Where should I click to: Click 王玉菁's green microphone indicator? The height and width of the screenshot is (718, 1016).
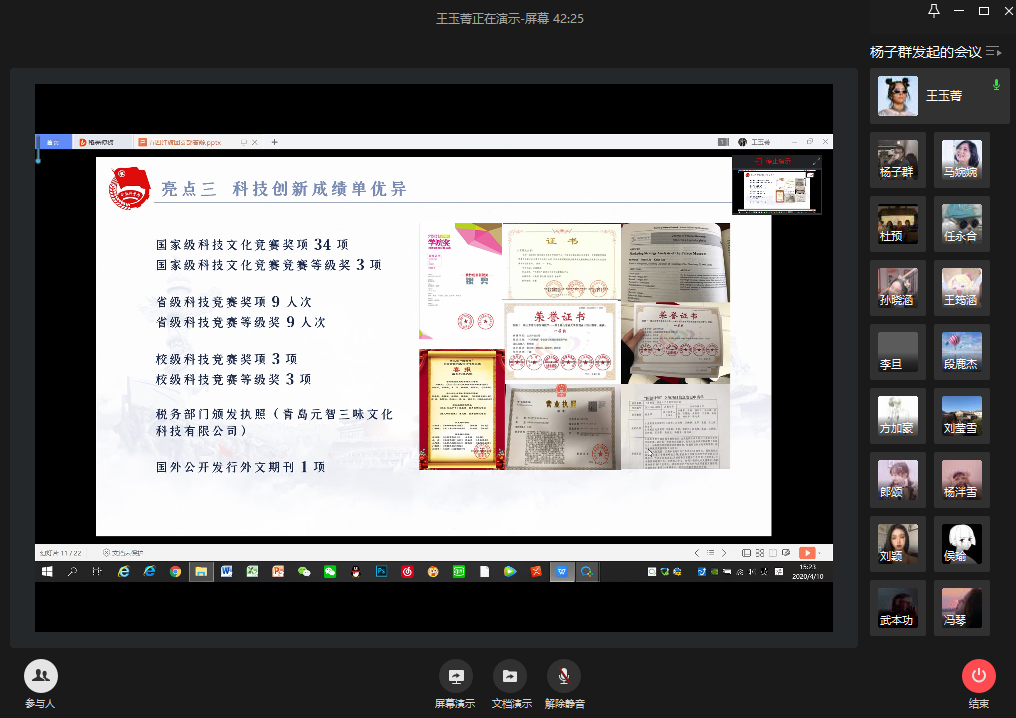[995, 86]
